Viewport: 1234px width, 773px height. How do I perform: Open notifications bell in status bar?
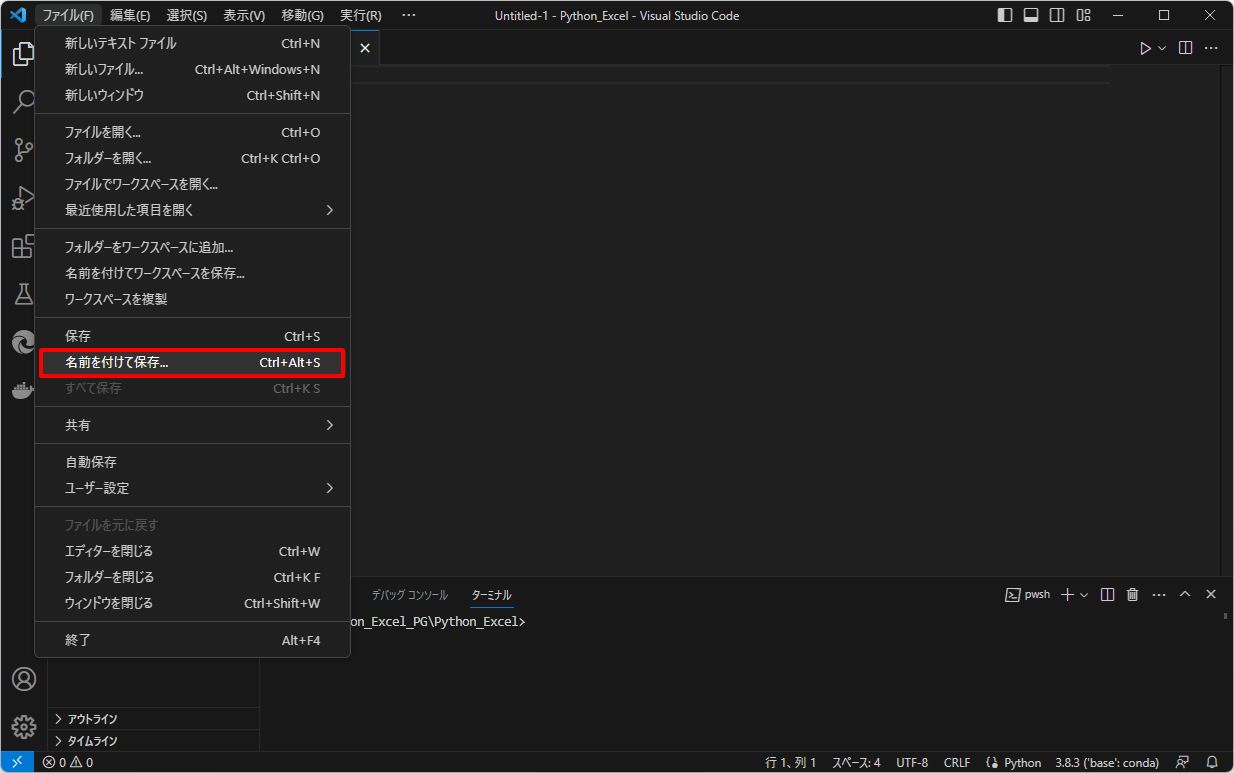coord(1212,762)
